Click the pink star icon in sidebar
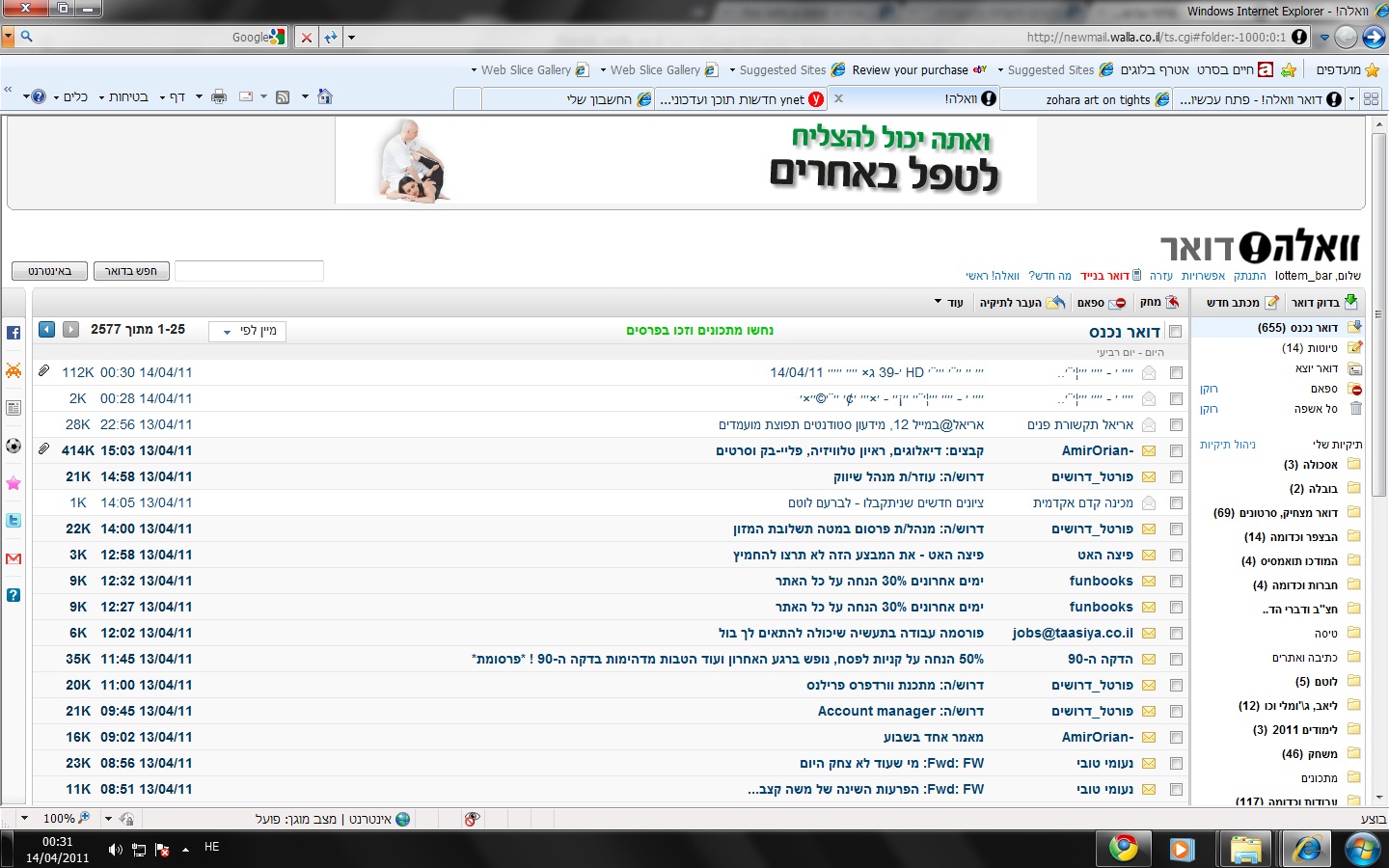This screenshot has width=1389, height=868. (14, 483)
